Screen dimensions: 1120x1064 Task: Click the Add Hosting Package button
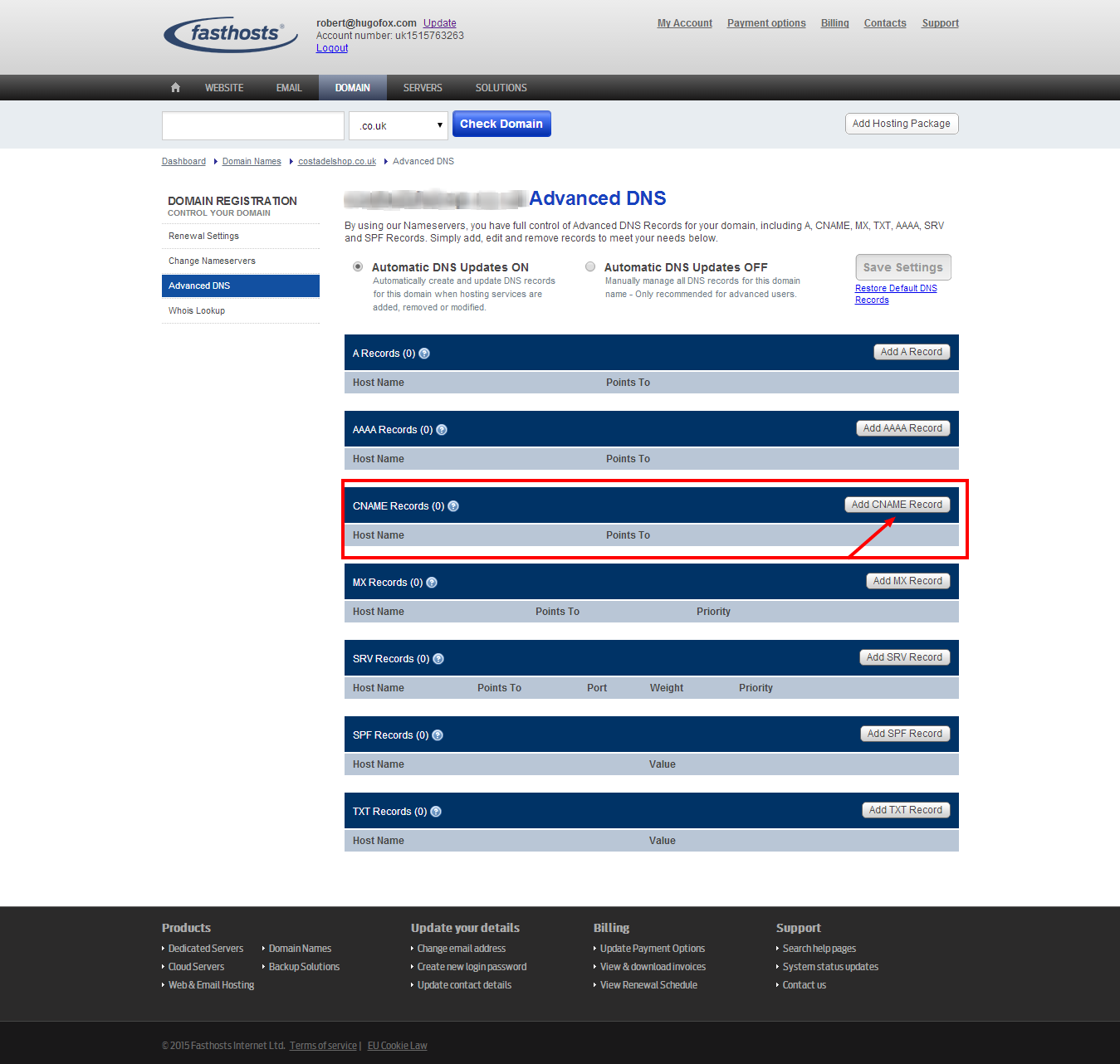coord(901,124)
